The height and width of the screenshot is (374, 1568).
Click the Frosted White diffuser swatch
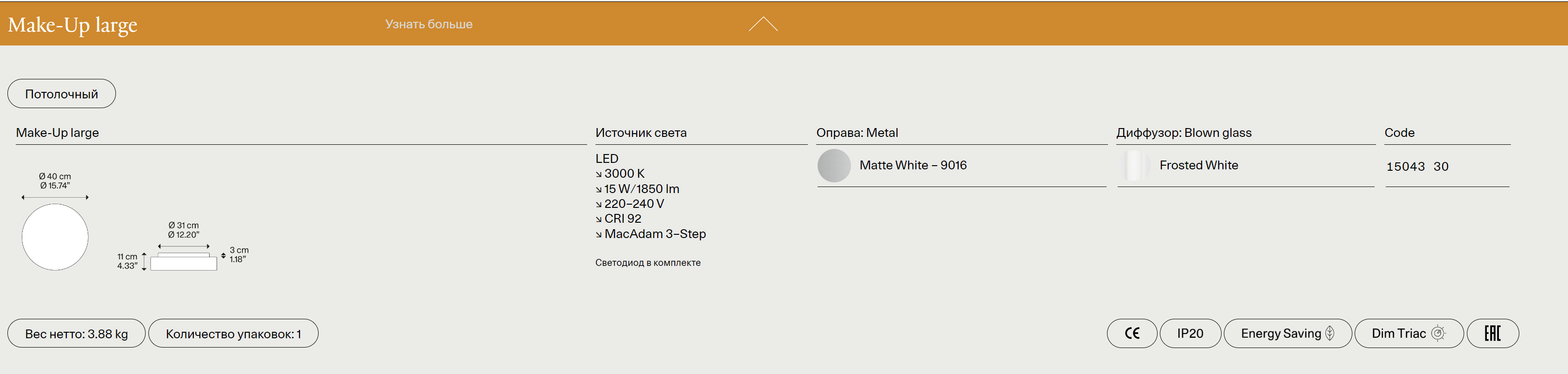(x=1133, y=166)
